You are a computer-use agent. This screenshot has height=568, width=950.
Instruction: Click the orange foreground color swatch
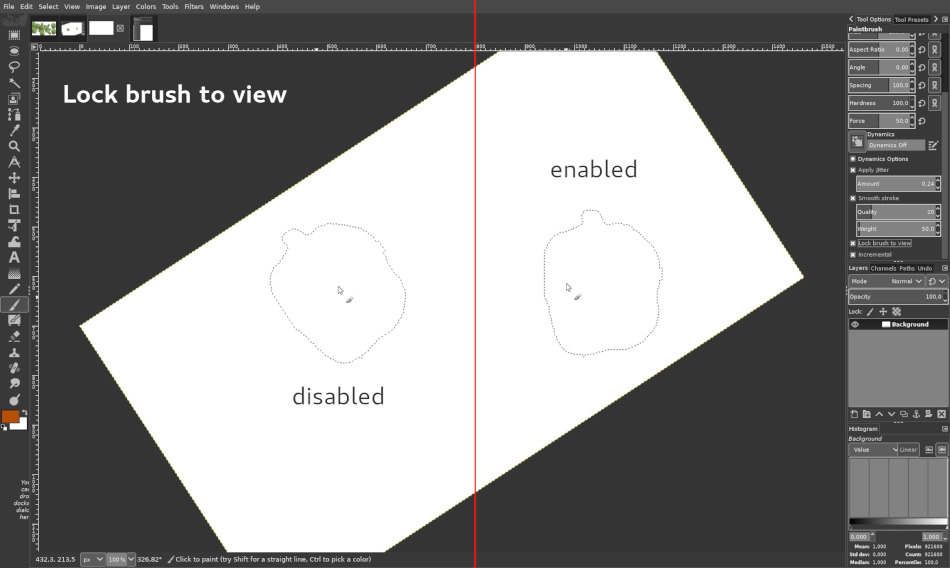[x=10, y=416]
